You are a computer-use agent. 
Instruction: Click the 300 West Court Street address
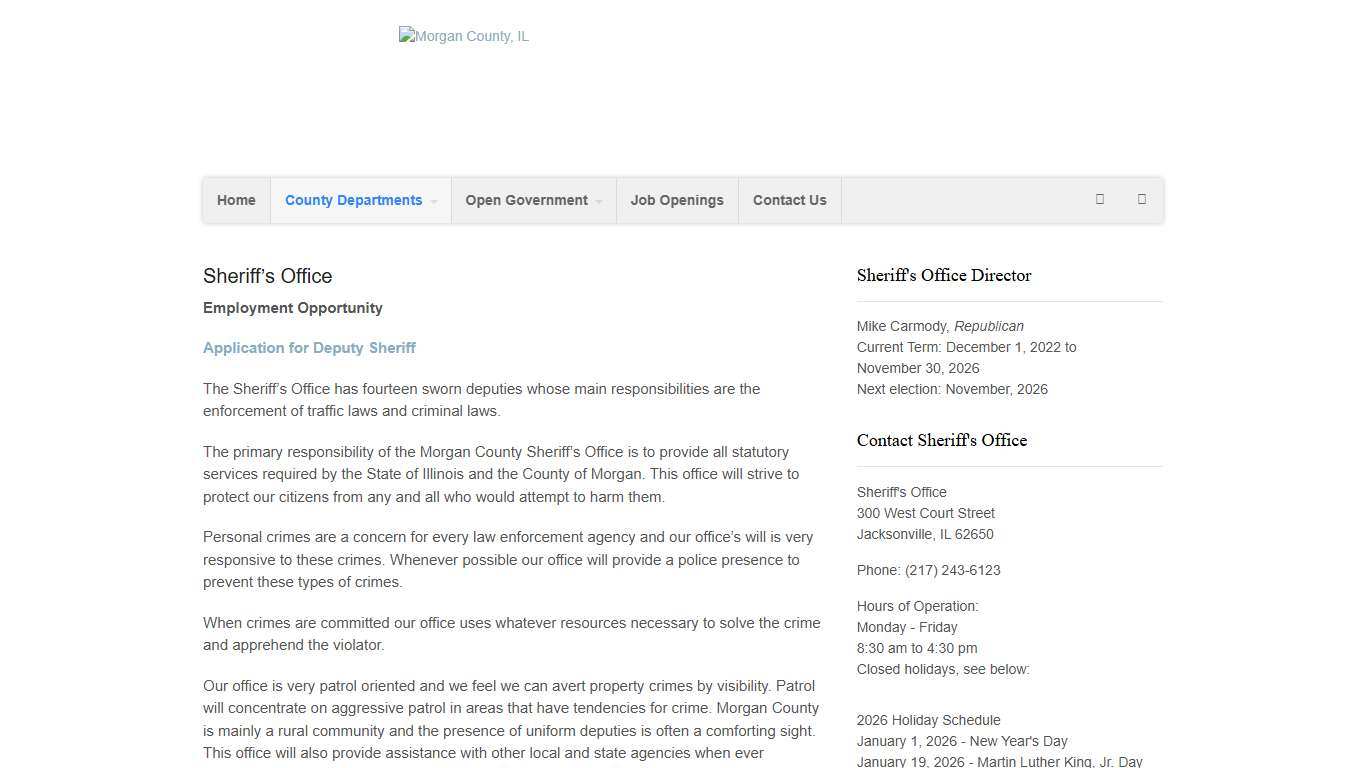point(925,513)
